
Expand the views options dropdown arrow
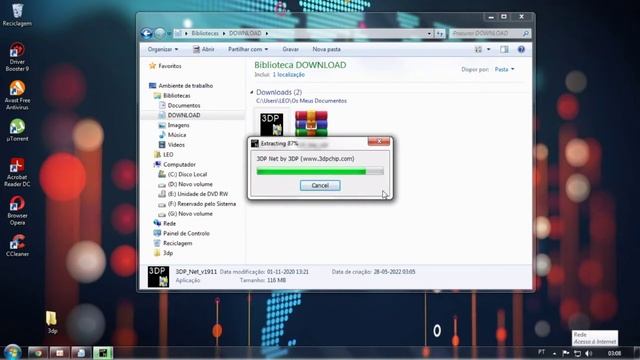click(x=489, y=49)
